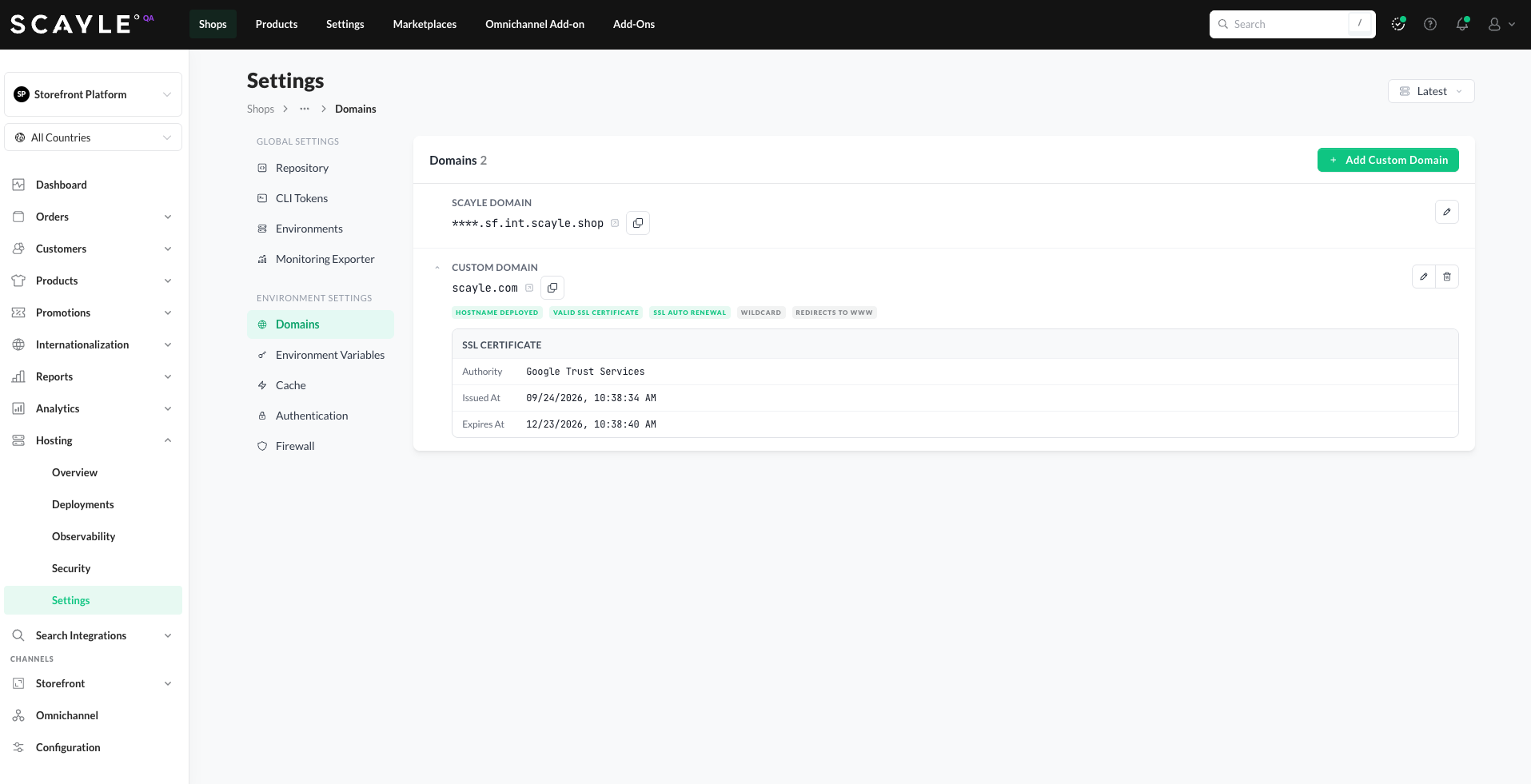Open the Products top menu
The height and width of the screenshot is (784, 1531).
click(x=277, y=24)
